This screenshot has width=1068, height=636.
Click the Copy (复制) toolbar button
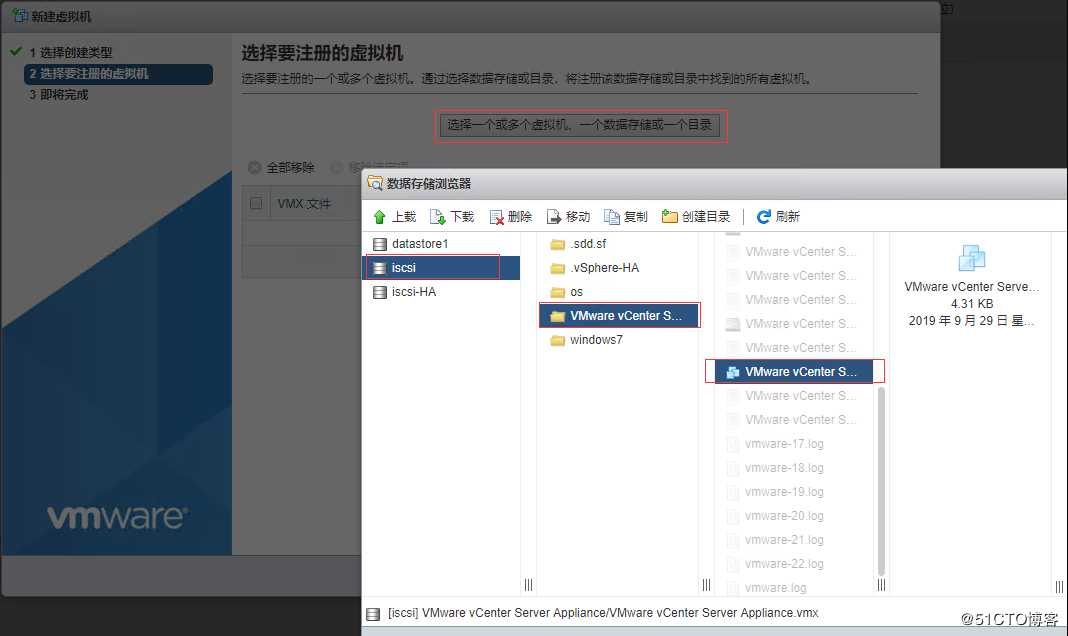coord(626,217)
